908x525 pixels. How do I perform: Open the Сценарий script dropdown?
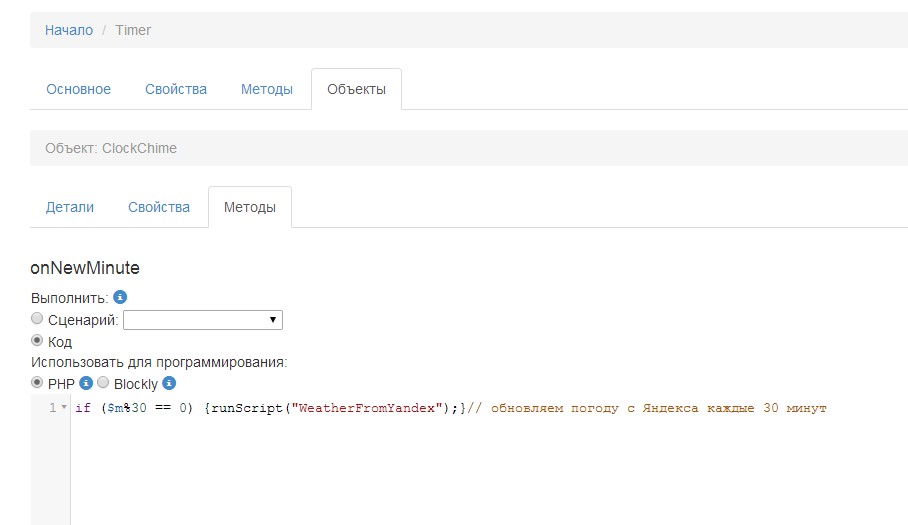(x=203, y=320)
